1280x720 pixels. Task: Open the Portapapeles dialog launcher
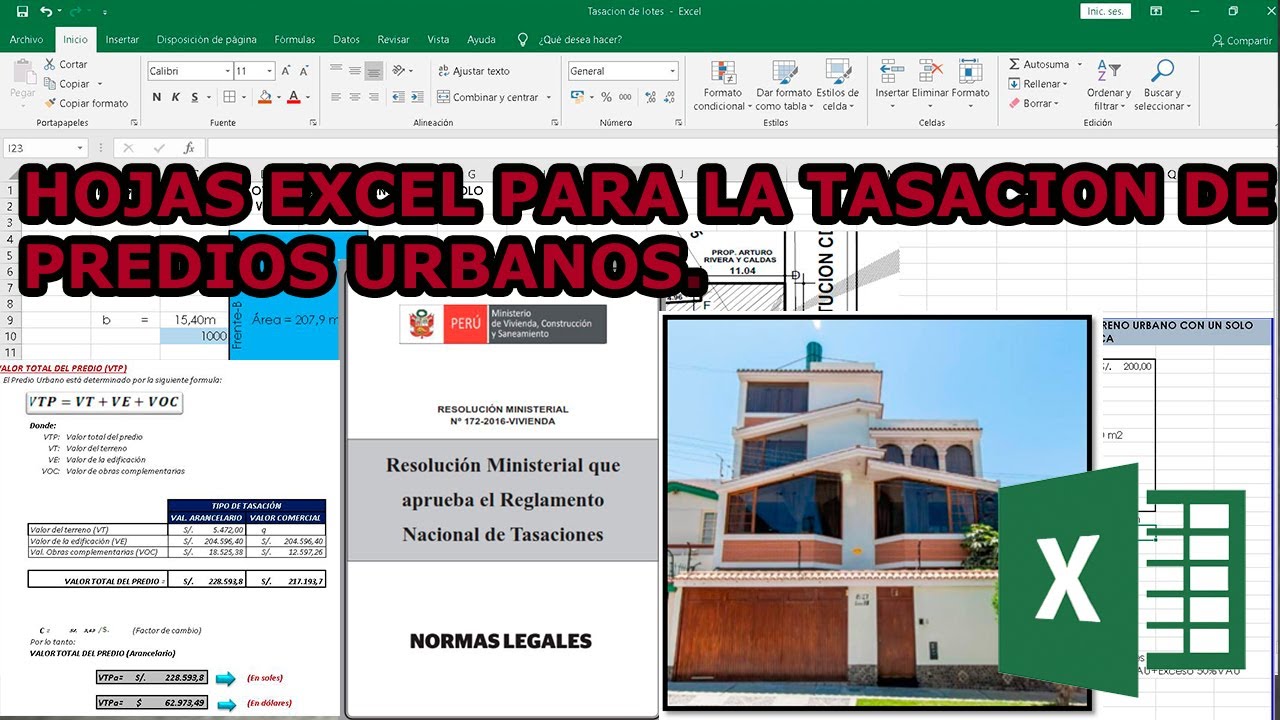click(134, 123)
